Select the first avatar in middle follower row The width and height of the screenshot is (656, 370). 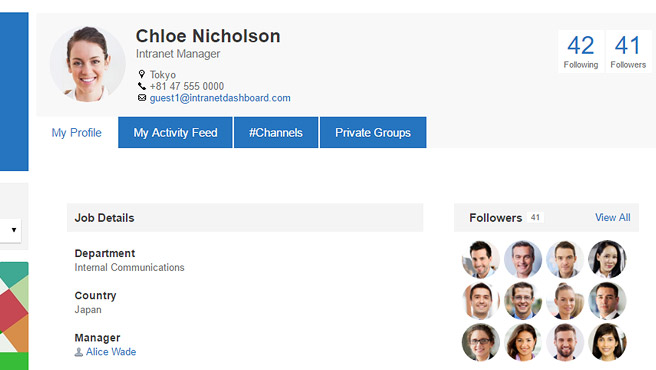(x=481, y=301)
